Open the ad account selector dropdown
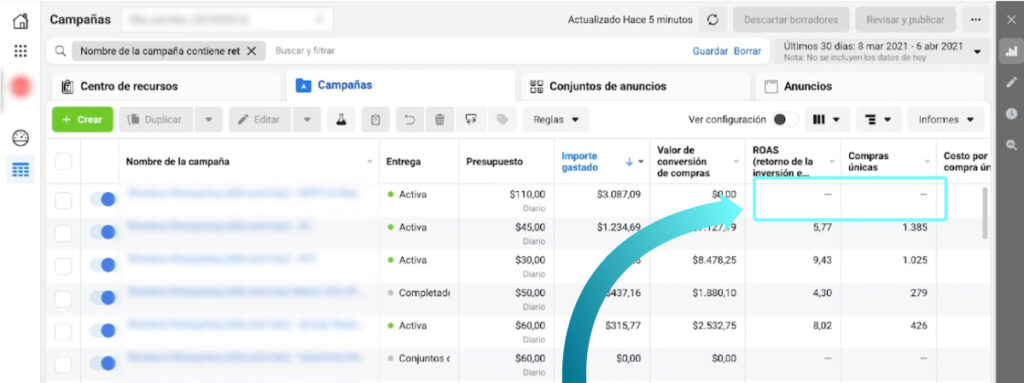 click(x=227, y=20)
